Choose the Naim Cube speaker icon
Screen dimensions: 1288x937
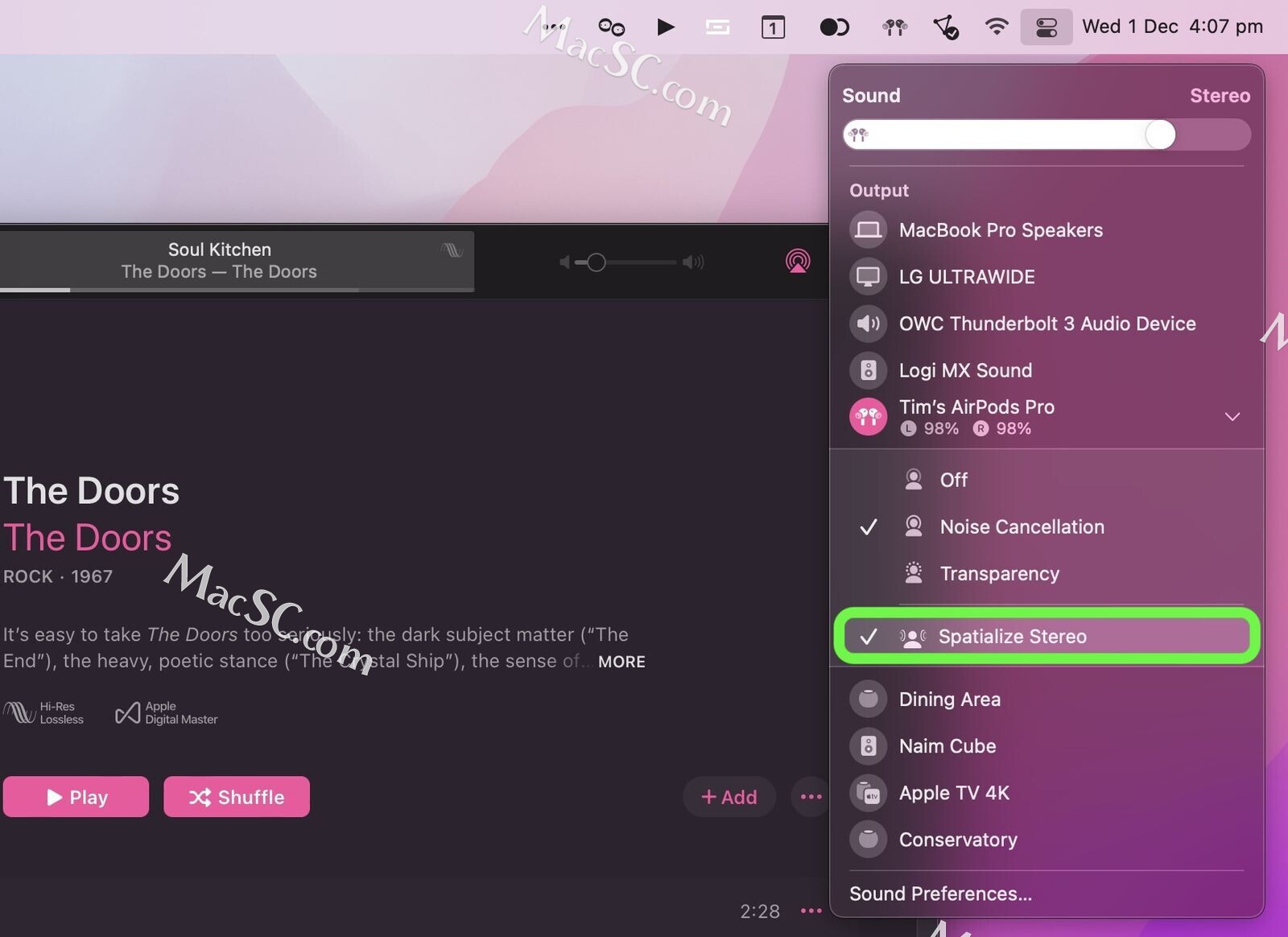868,746
